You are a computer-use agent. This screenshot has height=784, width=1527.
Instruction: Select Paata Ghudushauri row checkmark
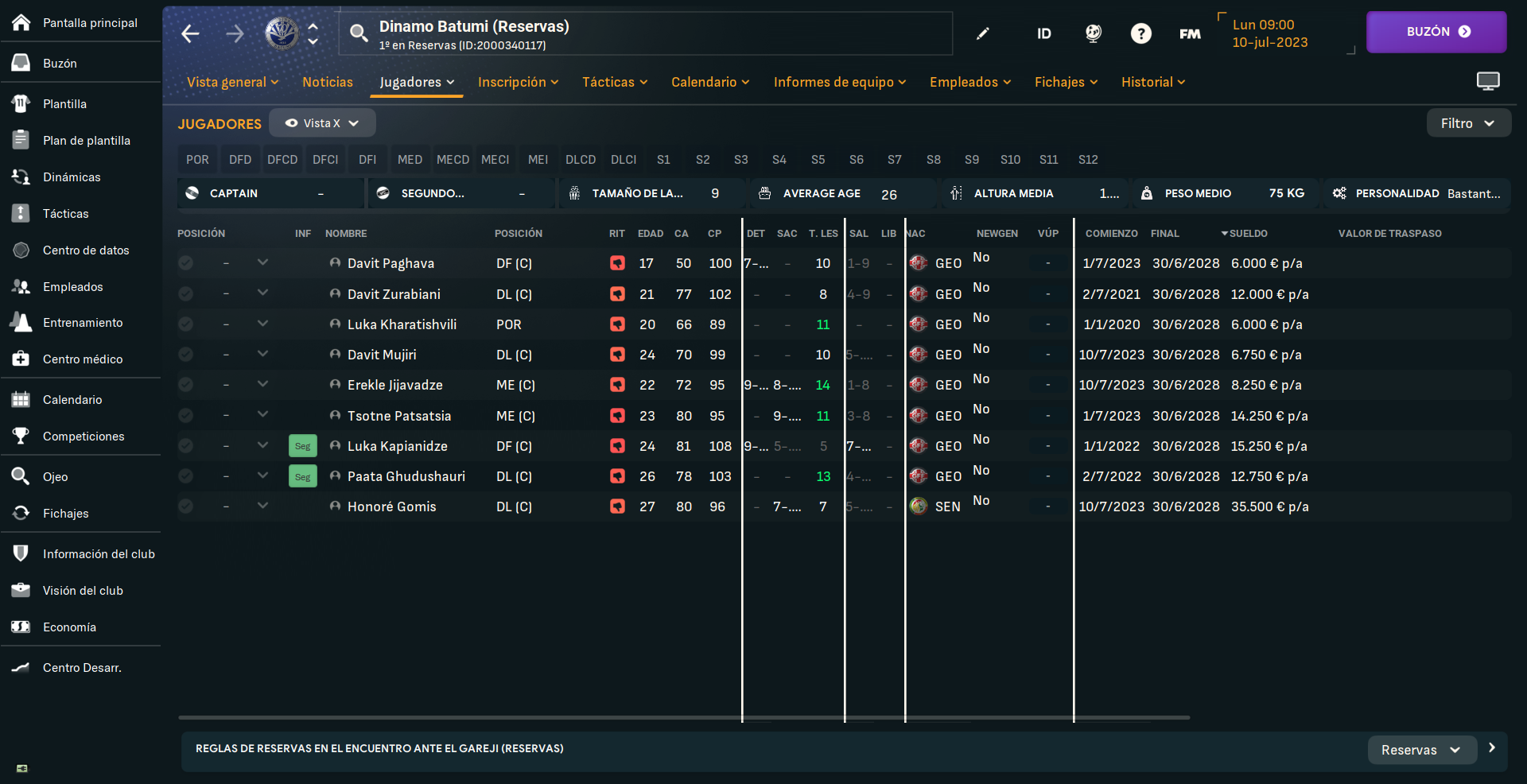tap(185, 476)
